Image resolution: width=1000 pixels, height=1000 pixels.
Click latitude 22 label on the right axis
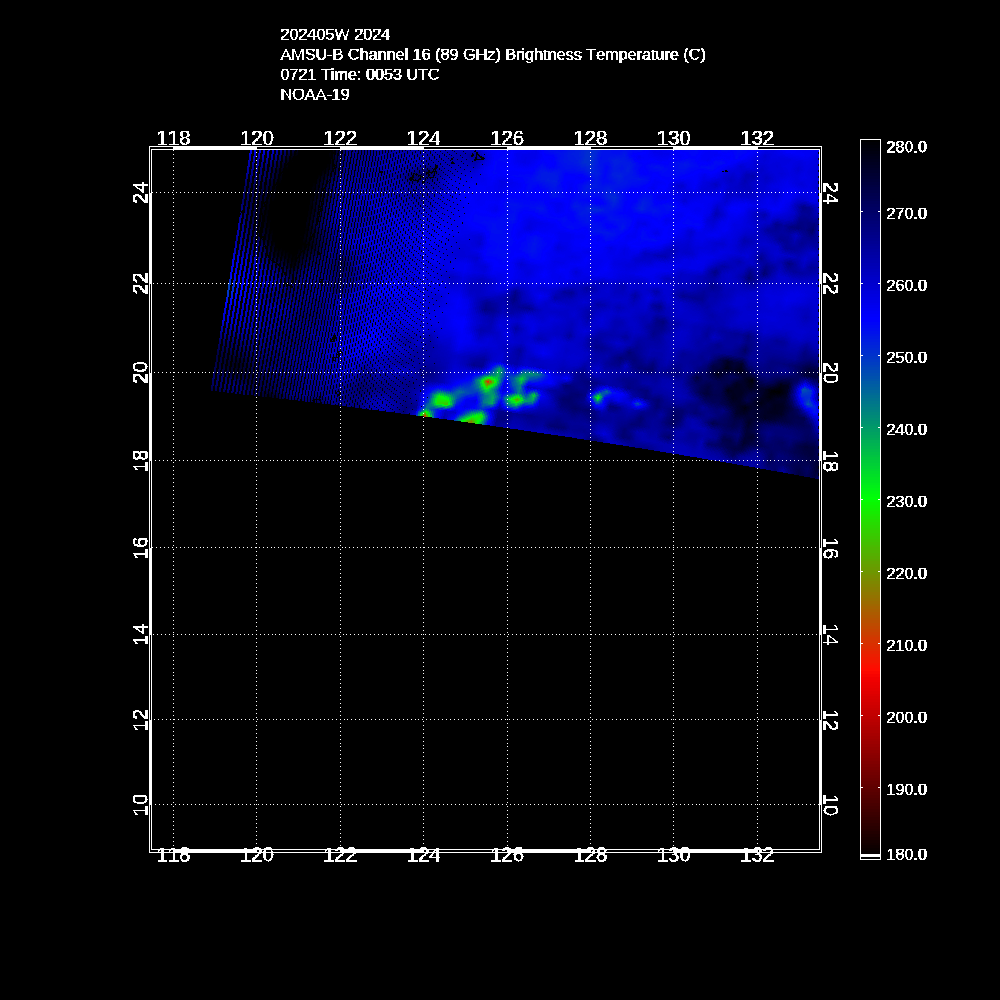(x=829, y=284)
